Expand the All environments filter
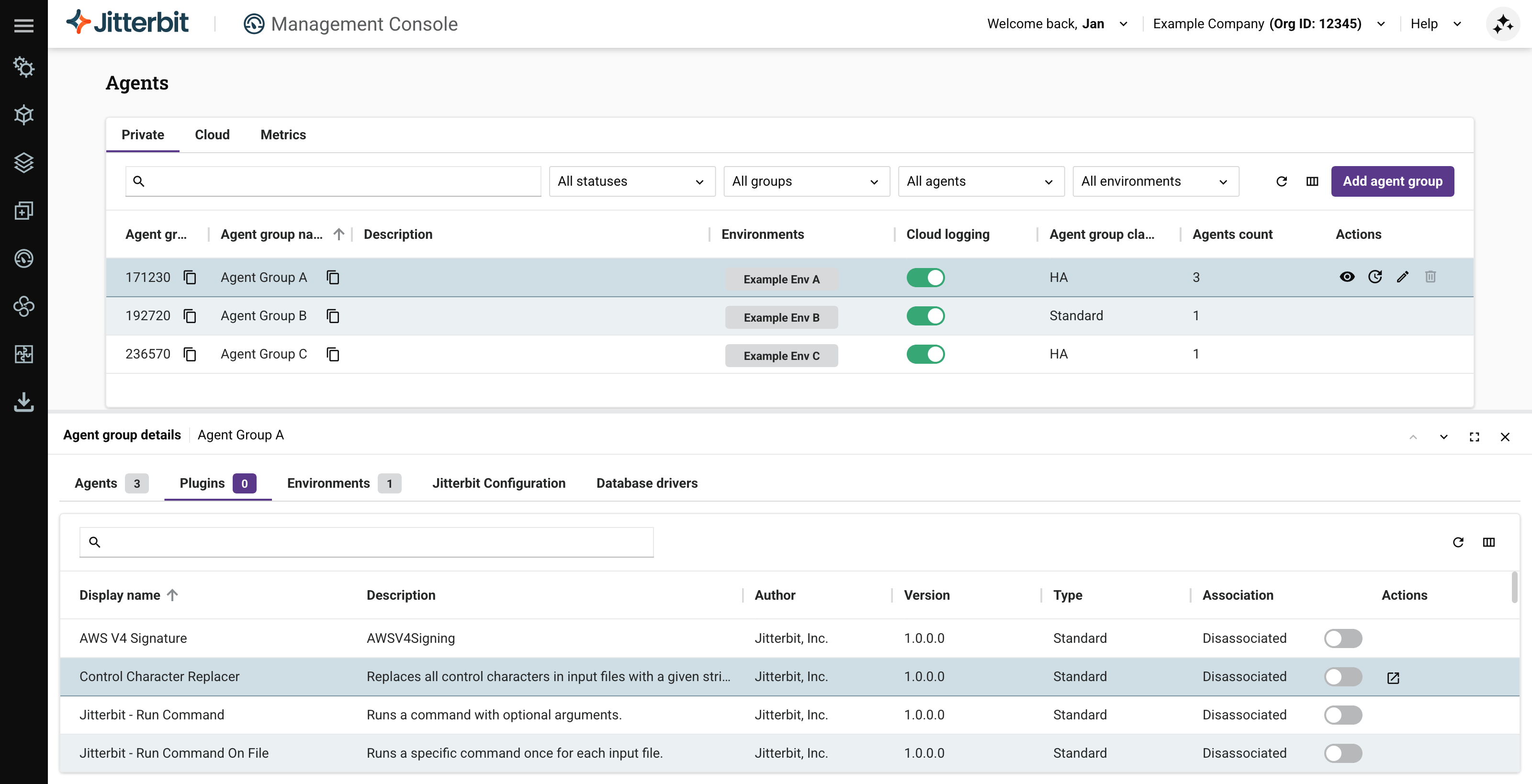This screenshot has height=784, width=1532. click(1155, 181)
